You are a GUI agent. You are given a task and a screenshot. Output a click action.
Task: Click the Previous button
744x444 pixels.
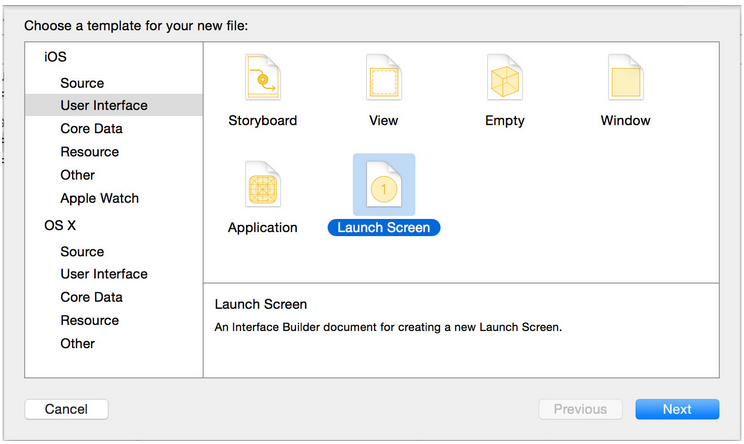coord(580,409)
